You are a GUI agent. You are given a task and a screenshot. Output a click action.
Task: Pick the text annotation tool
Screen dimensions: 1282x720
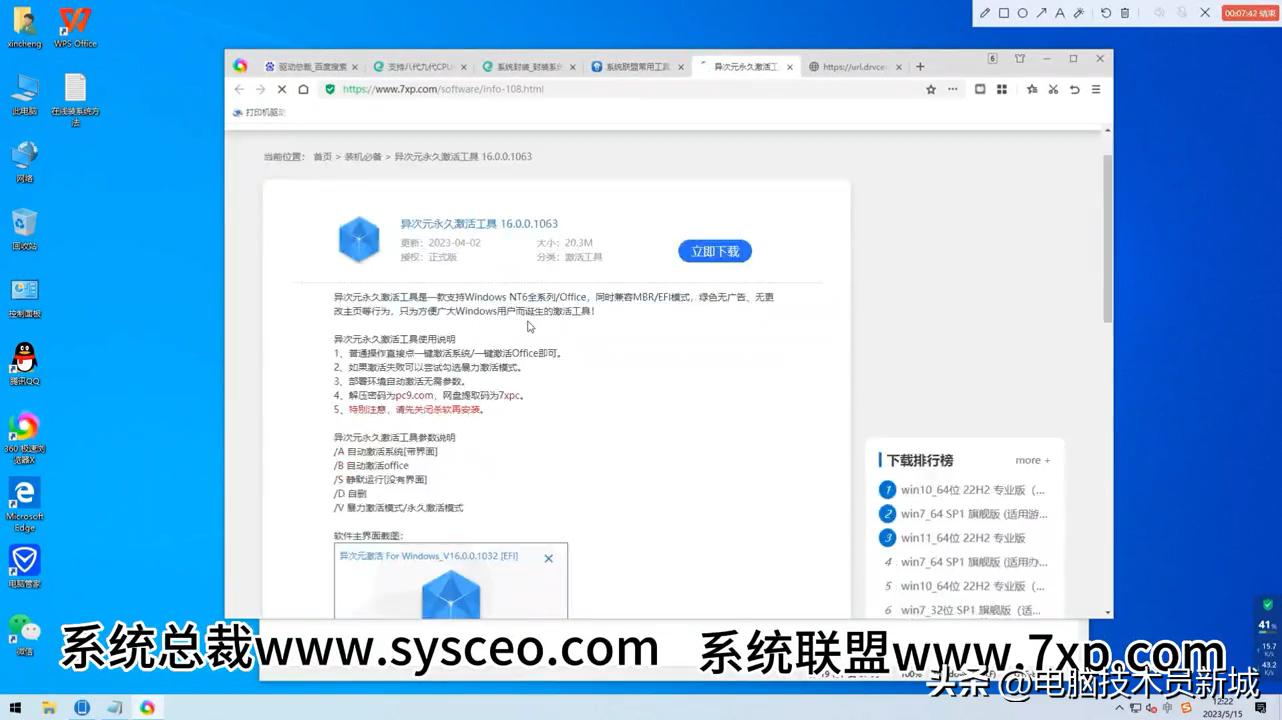click(x=1060, y=13)
